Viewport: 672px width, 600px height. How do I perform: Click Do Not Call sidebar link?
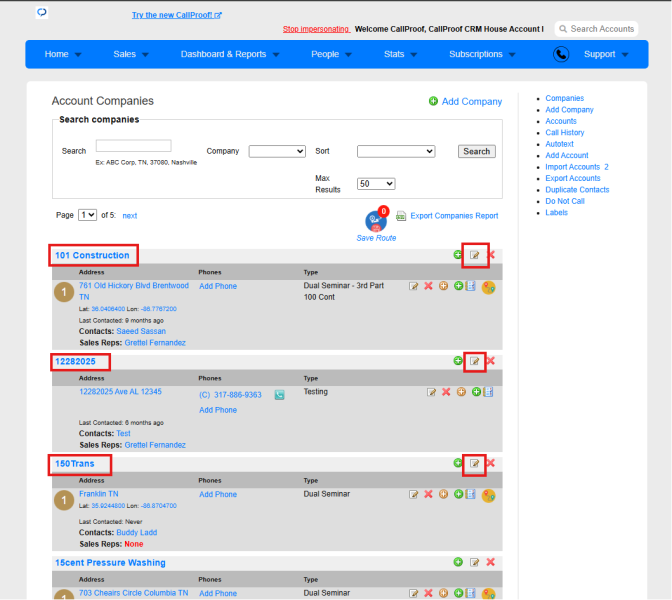coord(564,201)
